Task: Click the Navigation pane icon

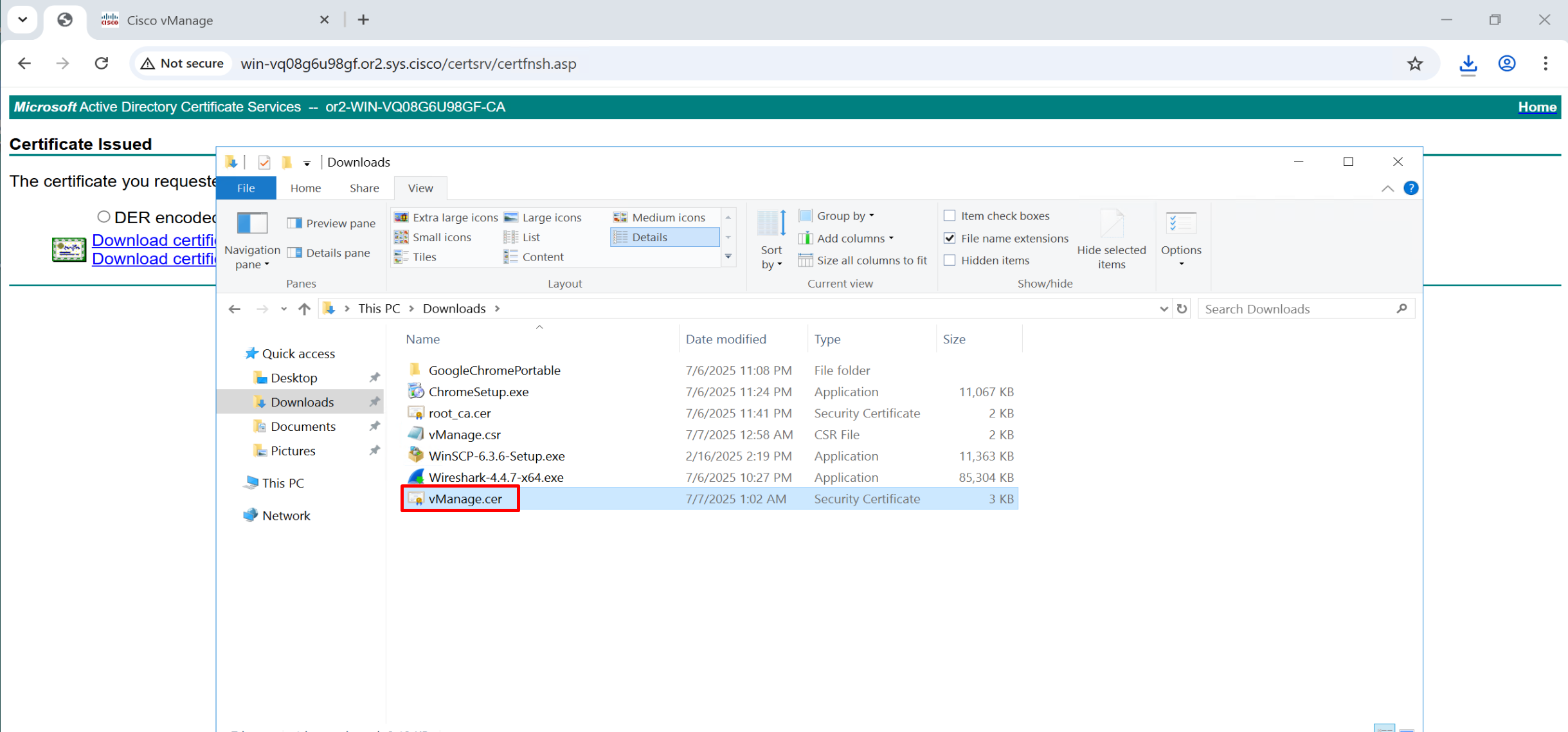Action: pyautogui.click(x=252, y=224)
